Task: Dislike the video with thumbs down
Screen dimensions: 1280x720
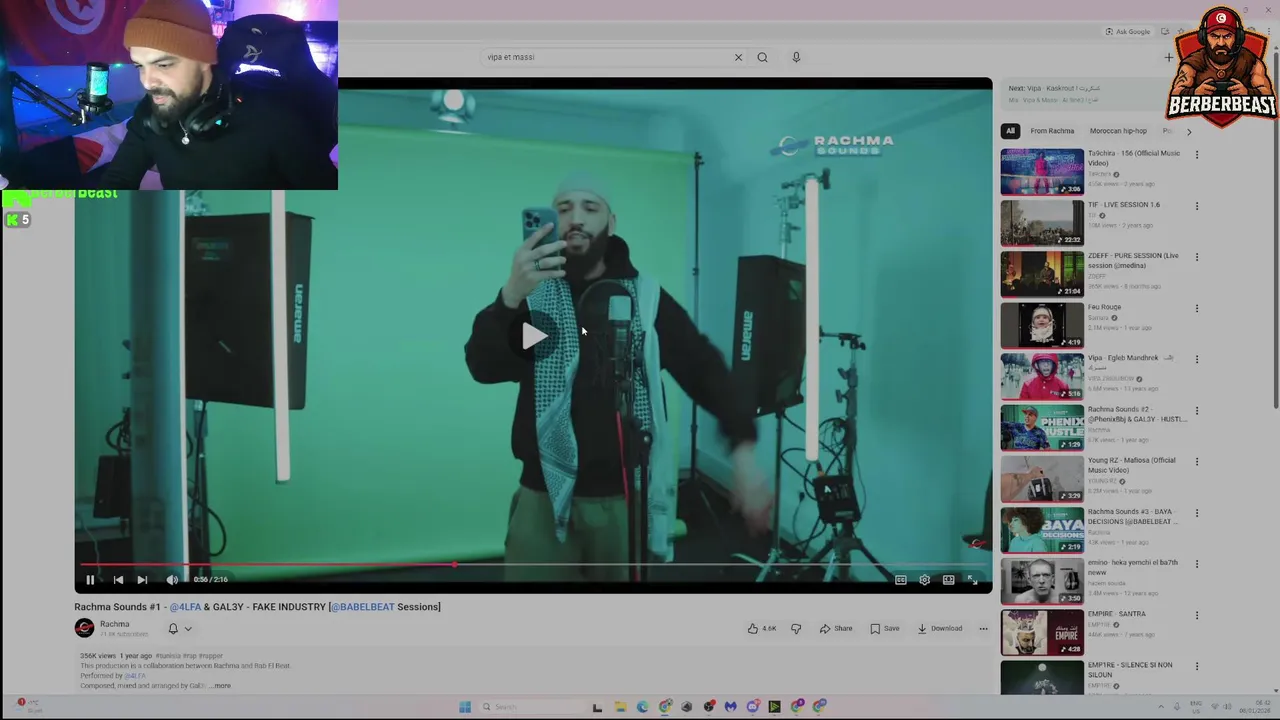Action: tap(796, 628)
